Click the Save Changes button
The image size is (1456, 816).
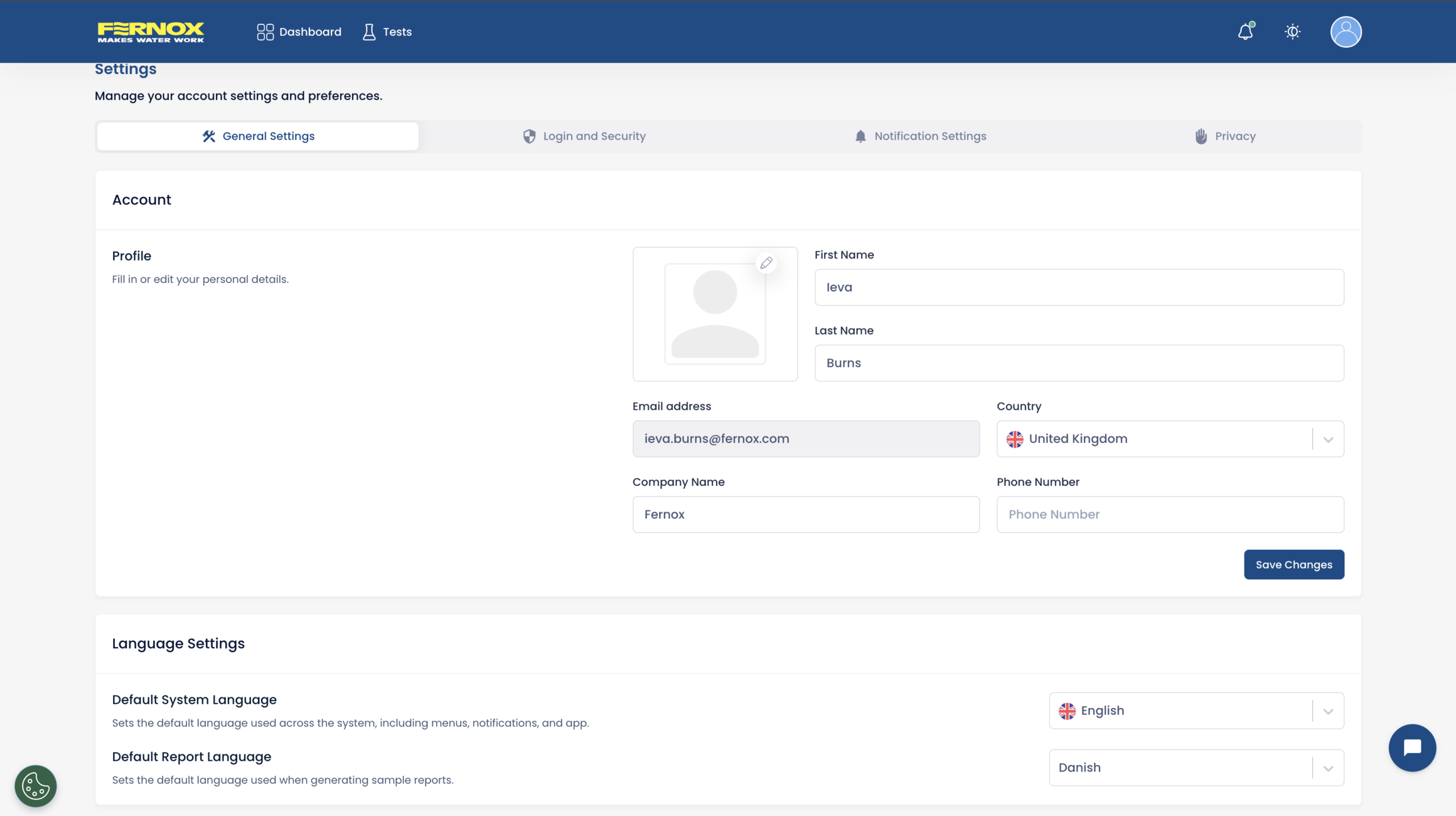[1294, 564]
